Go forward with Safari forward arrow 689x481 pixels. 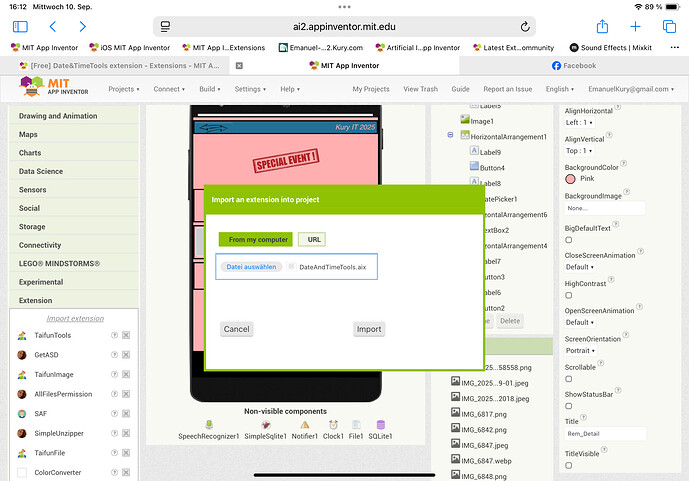82,27
